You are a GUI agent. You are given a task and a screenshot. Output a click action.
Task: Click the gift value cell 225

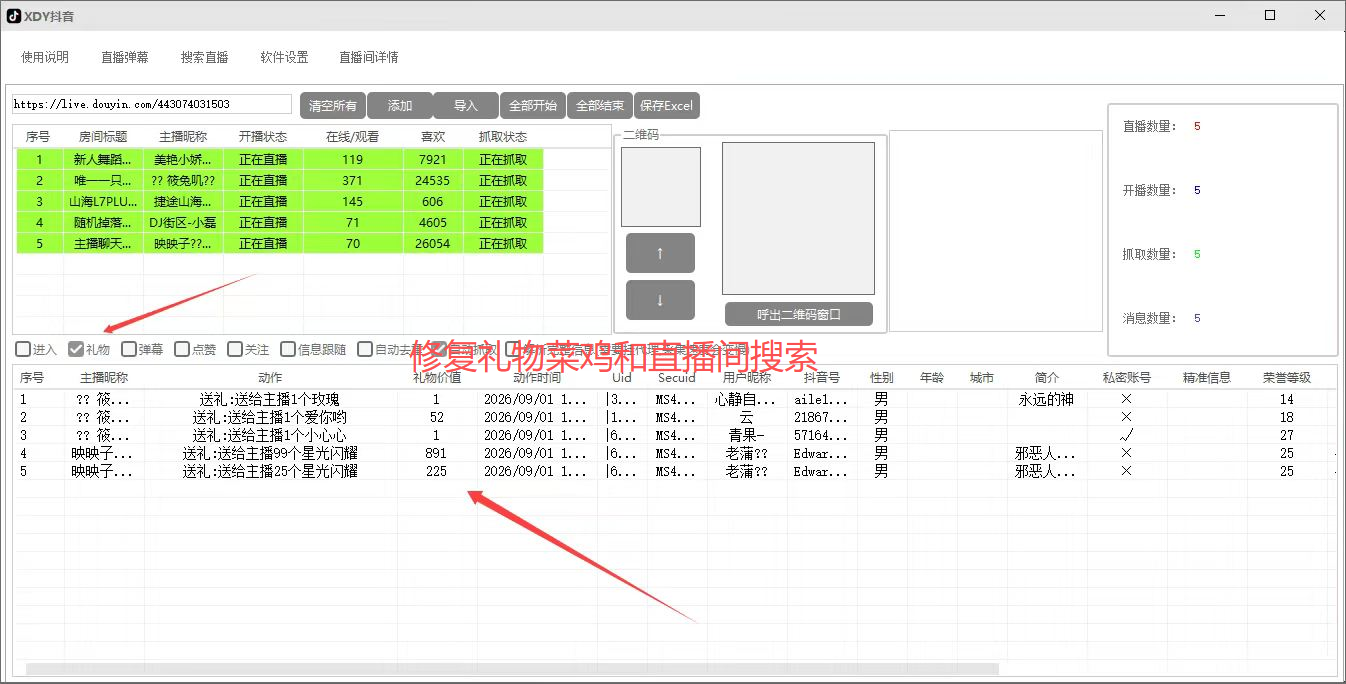436,471
